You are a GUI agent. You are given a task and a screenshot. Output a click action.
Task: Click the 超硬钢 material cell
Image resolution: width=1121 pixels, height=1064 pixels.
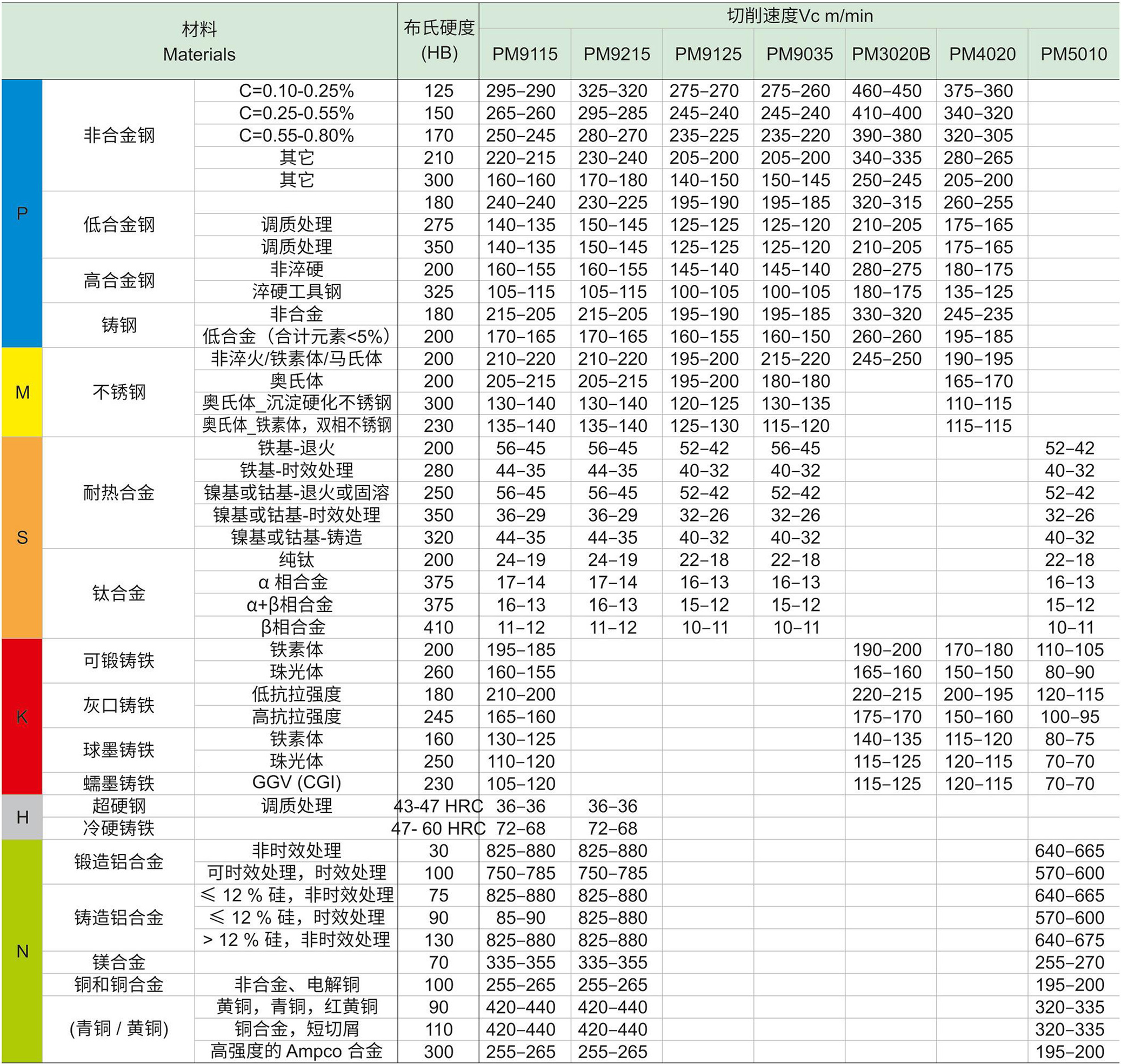click(x=118, y=805)
